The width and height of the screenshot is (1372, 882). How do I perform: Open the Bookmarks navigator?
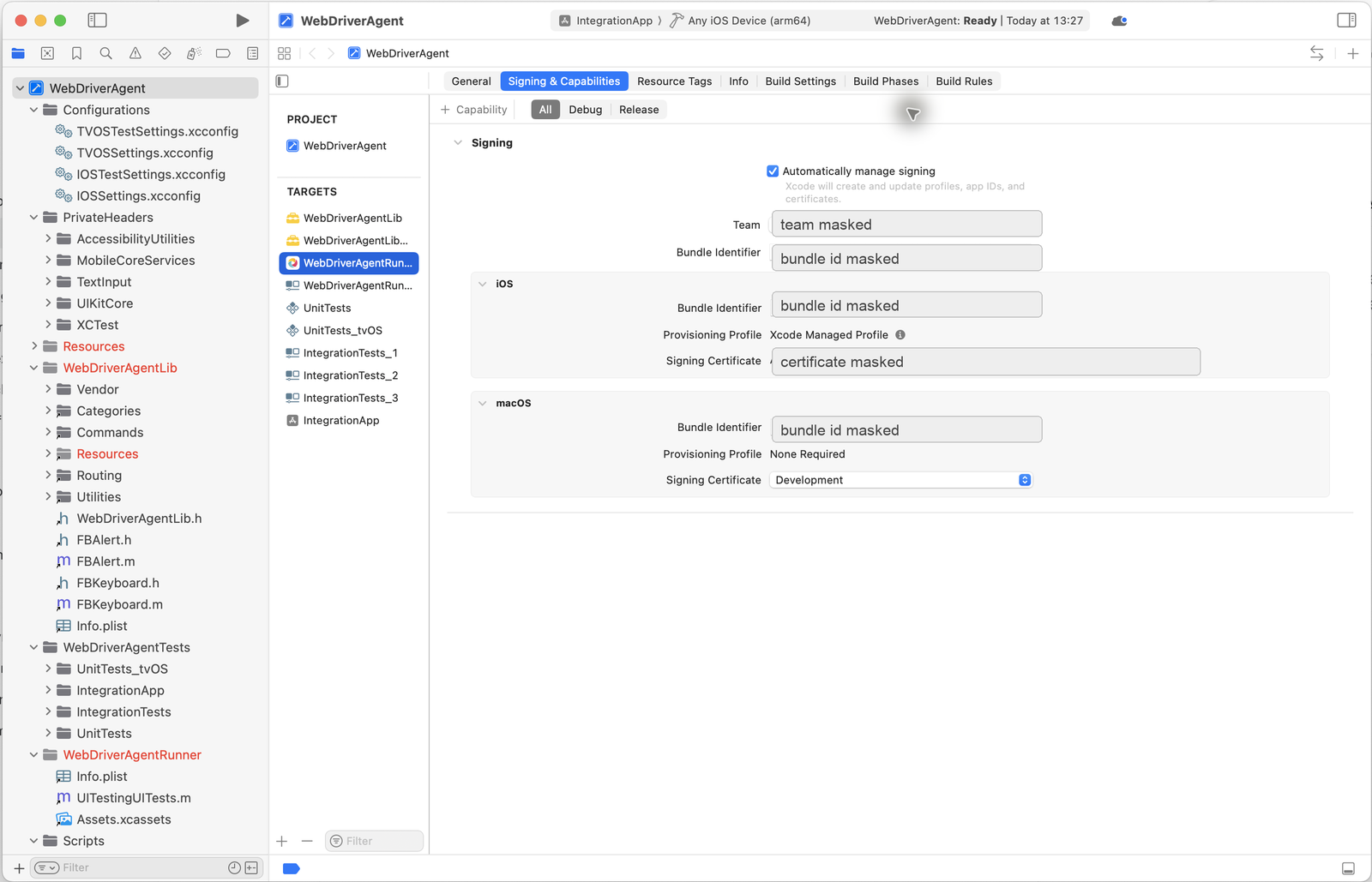[x=76, y=53]
